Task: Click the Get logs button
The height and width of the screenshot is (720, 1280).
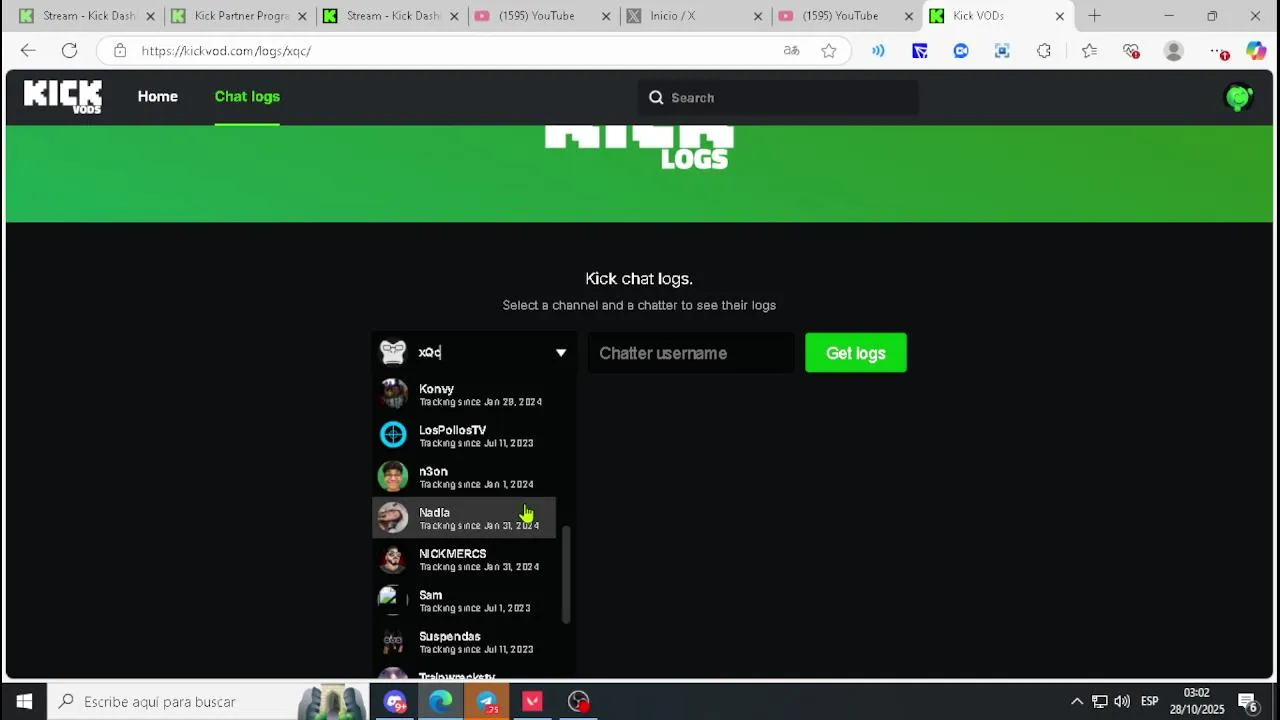Action: point(856,353)
